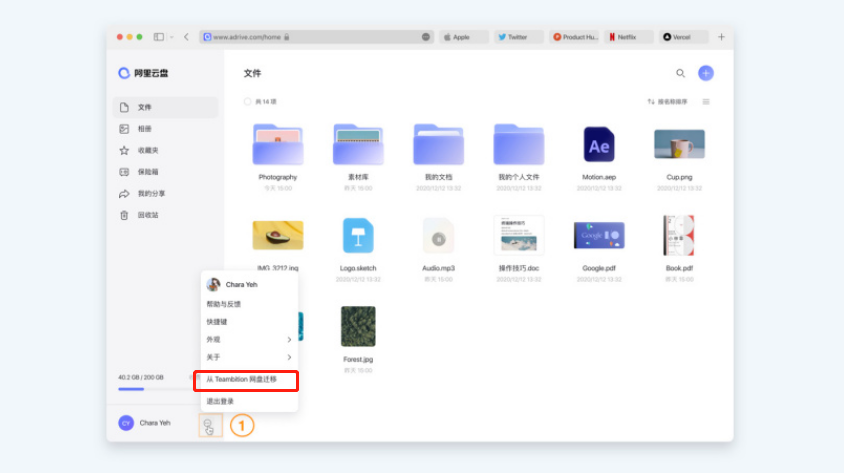Select the Forest.jpg thumbnail
Viewport: 844px width, 473px height.
coord(358,326)
